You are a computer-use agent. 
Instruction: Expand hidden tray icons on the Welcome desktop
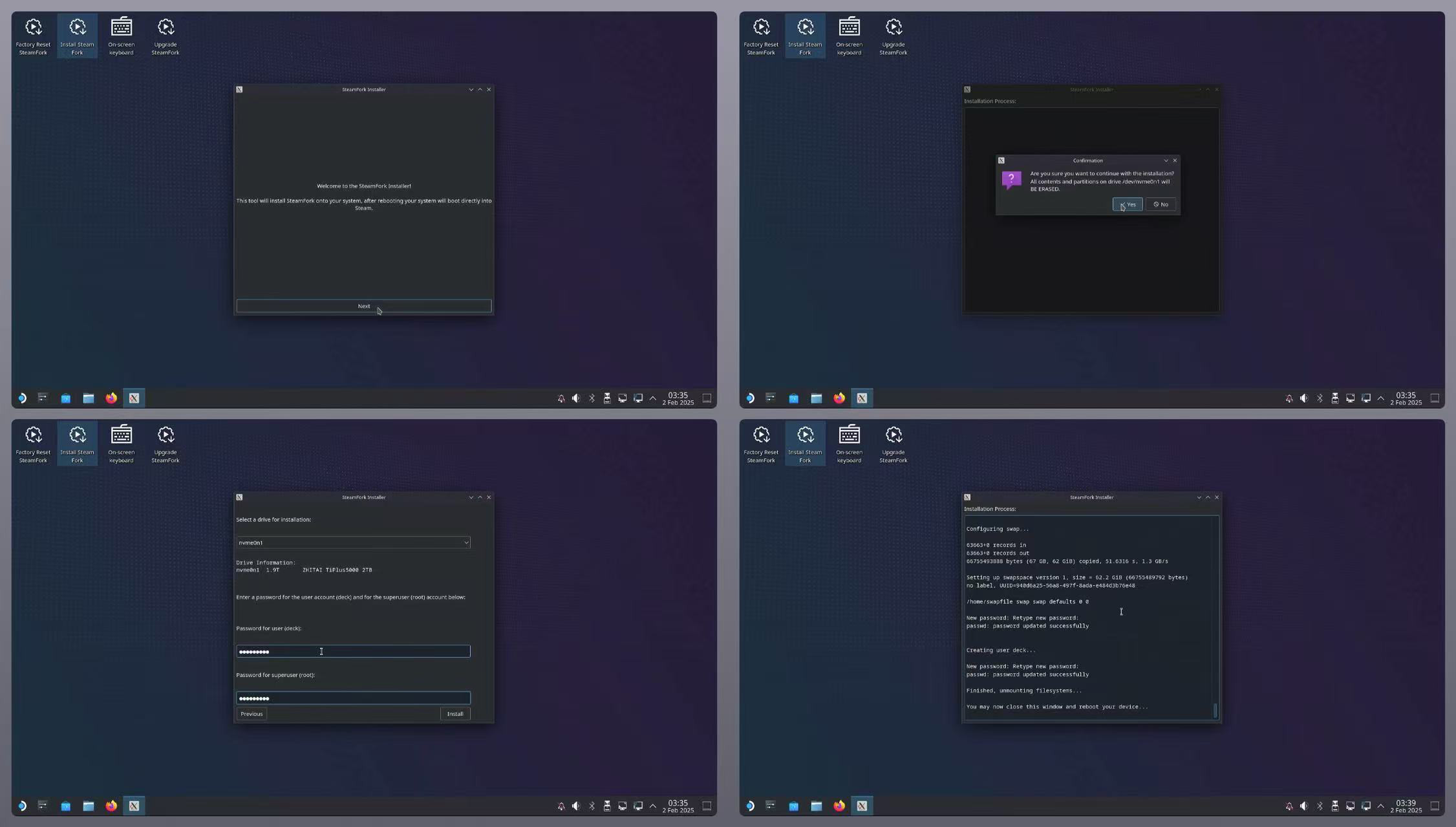point(653,398)
